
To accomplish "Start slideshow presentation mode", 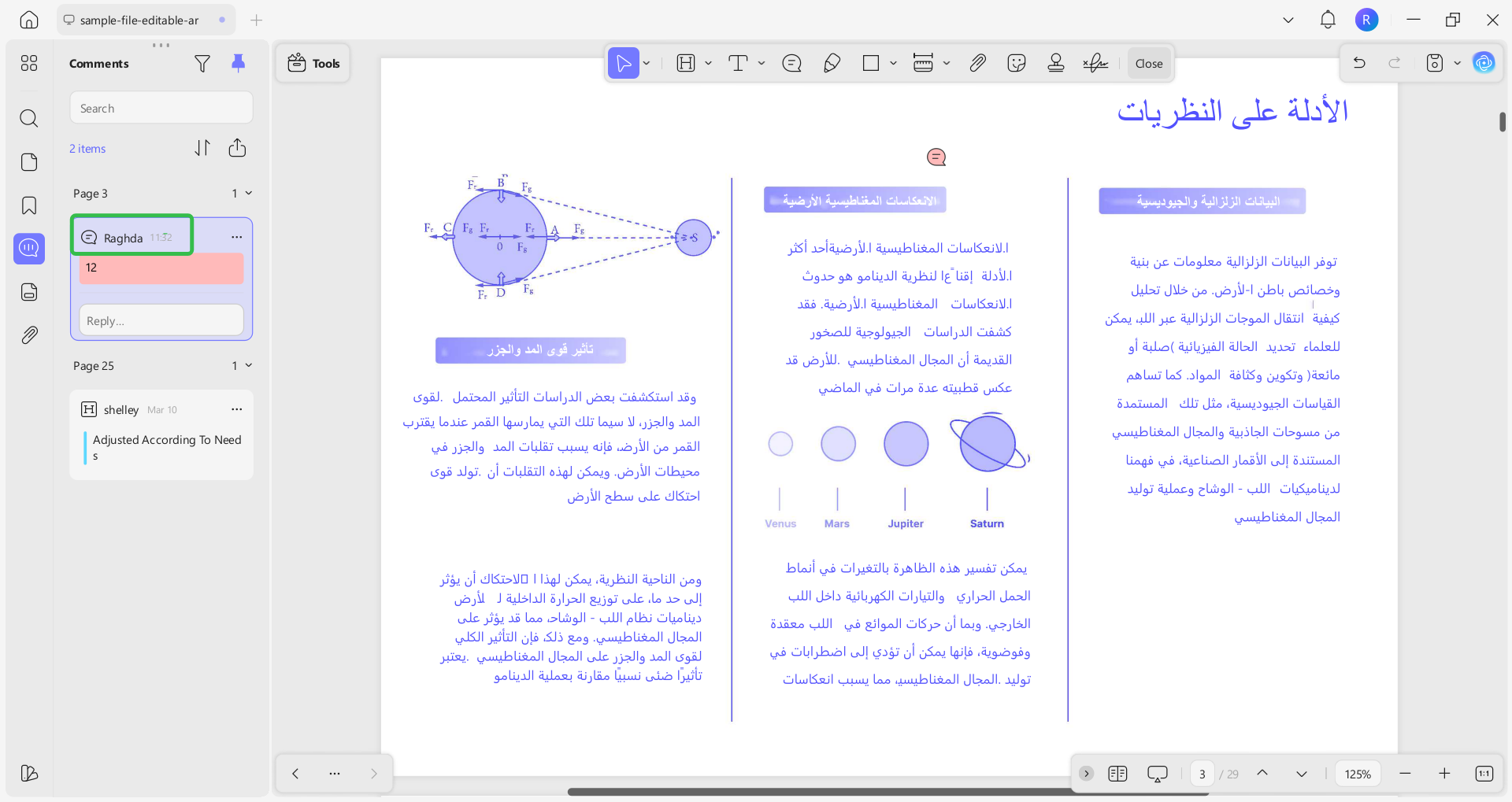I will [x=1158, y=774].
